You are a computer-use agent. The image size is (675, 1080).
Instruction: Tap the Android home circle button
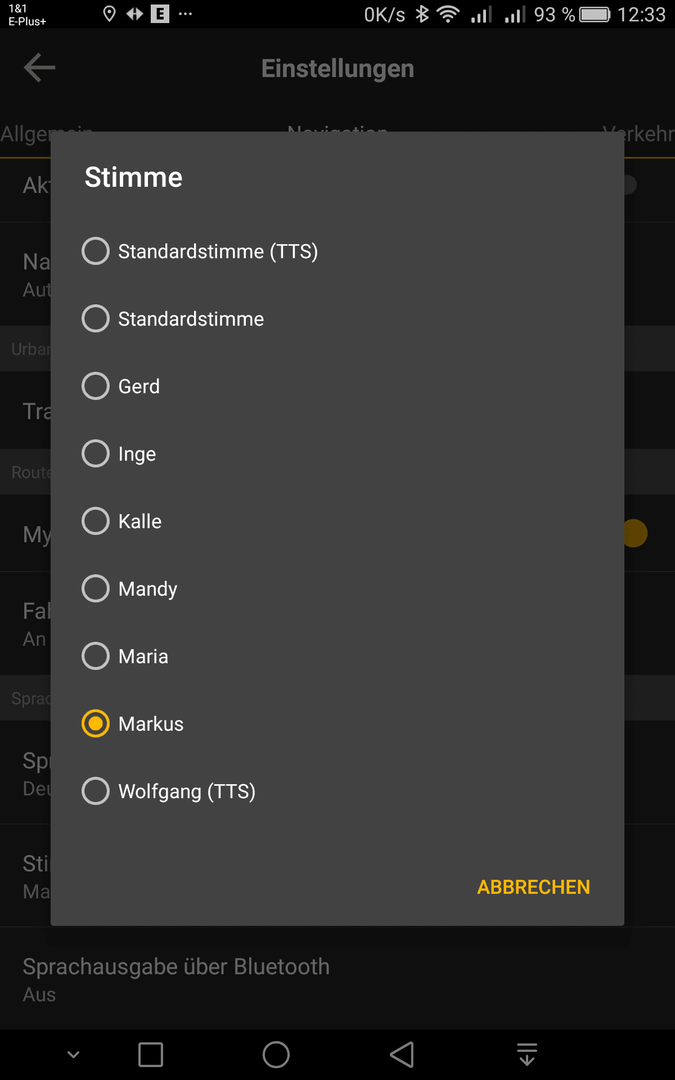point(276,1054)
